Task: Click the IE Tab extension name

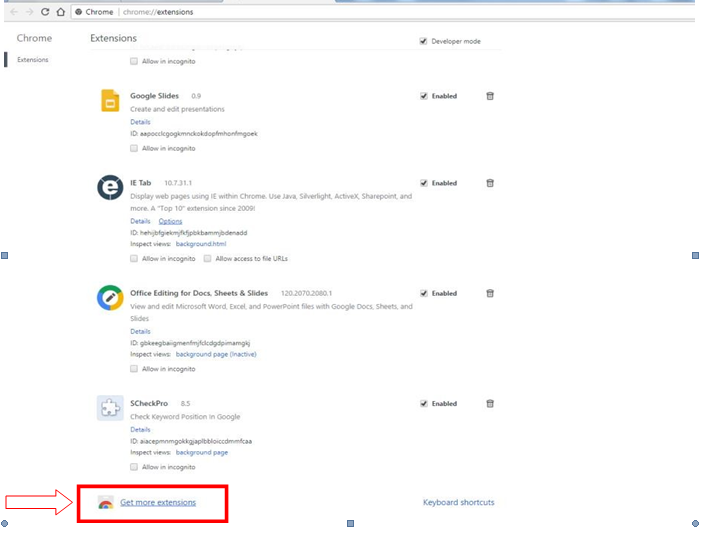Action: click(141, 183)
